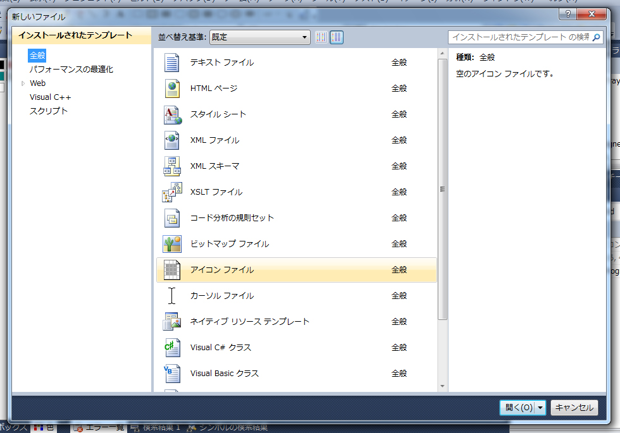Click the XSLT ファイル label
Viewport: 620px width, 433px height.
(216, 192)
